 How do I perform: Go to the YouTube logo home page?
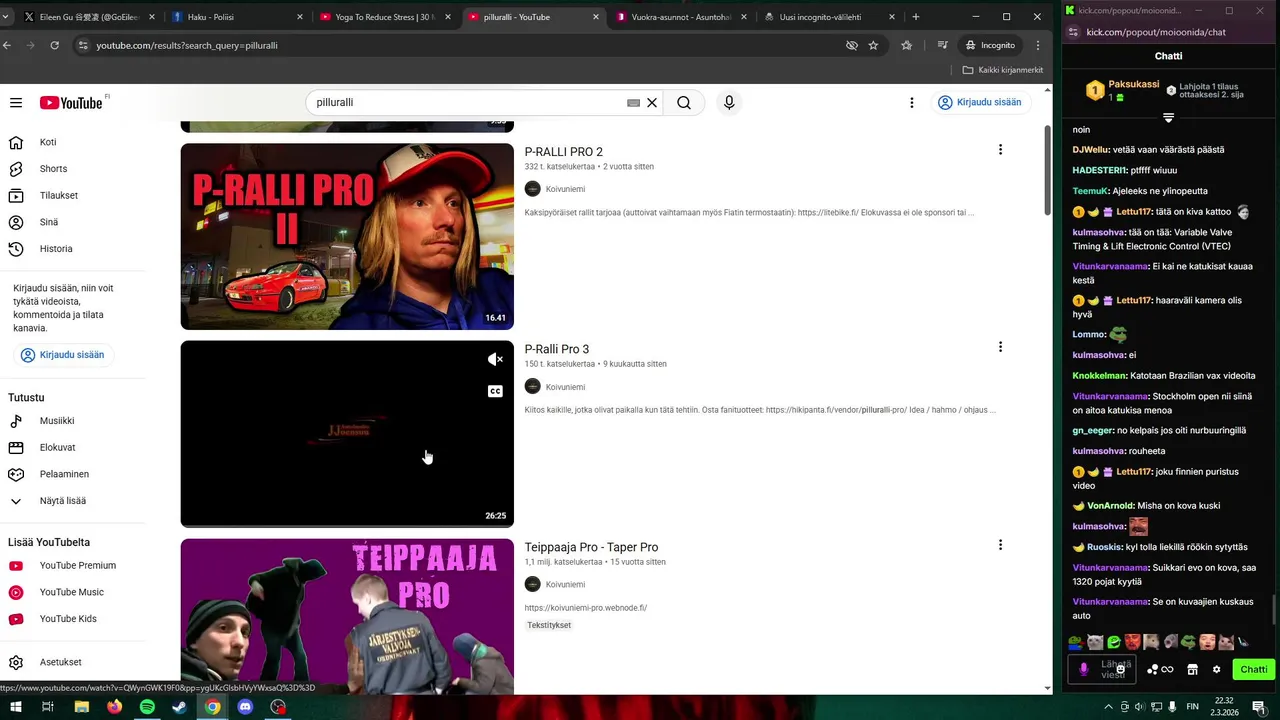[x=71, y=103]
